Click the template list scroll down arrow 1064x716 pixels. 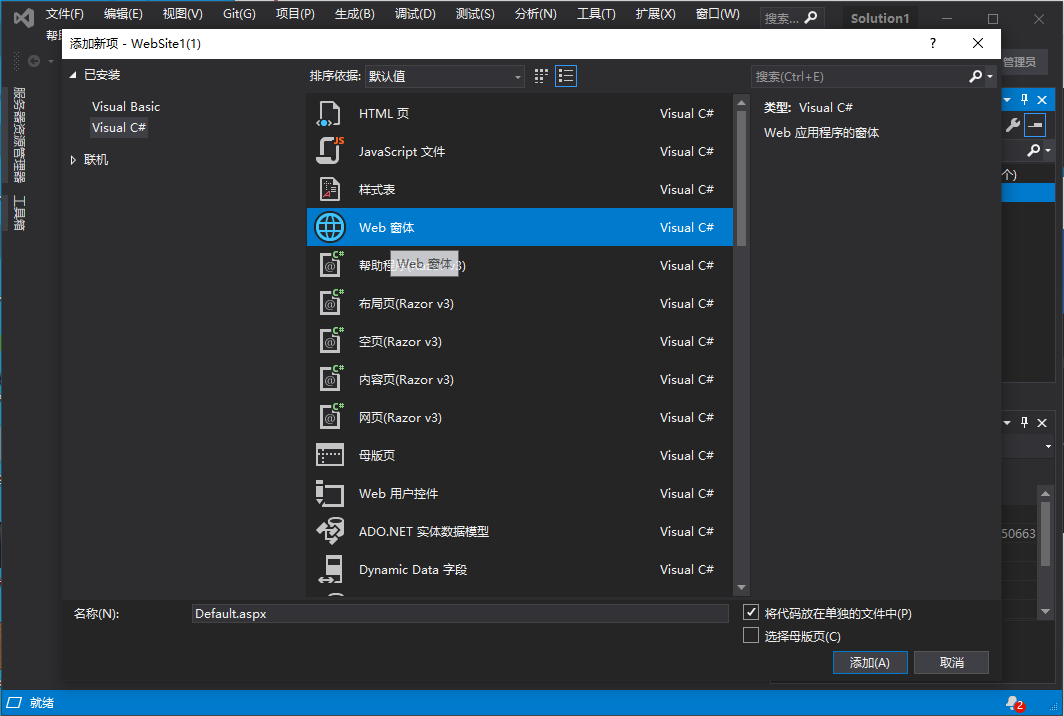click(x=741, y=588)
